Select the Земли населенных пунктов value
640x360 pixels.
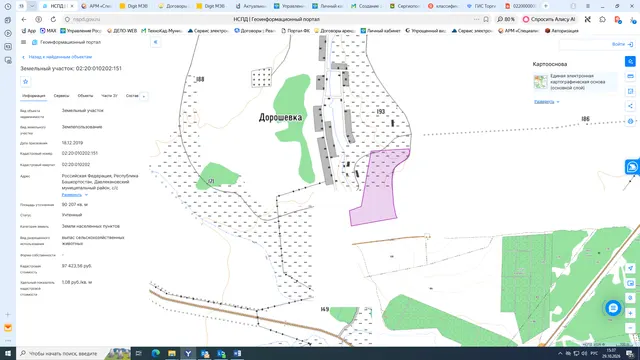click(91, 226)
